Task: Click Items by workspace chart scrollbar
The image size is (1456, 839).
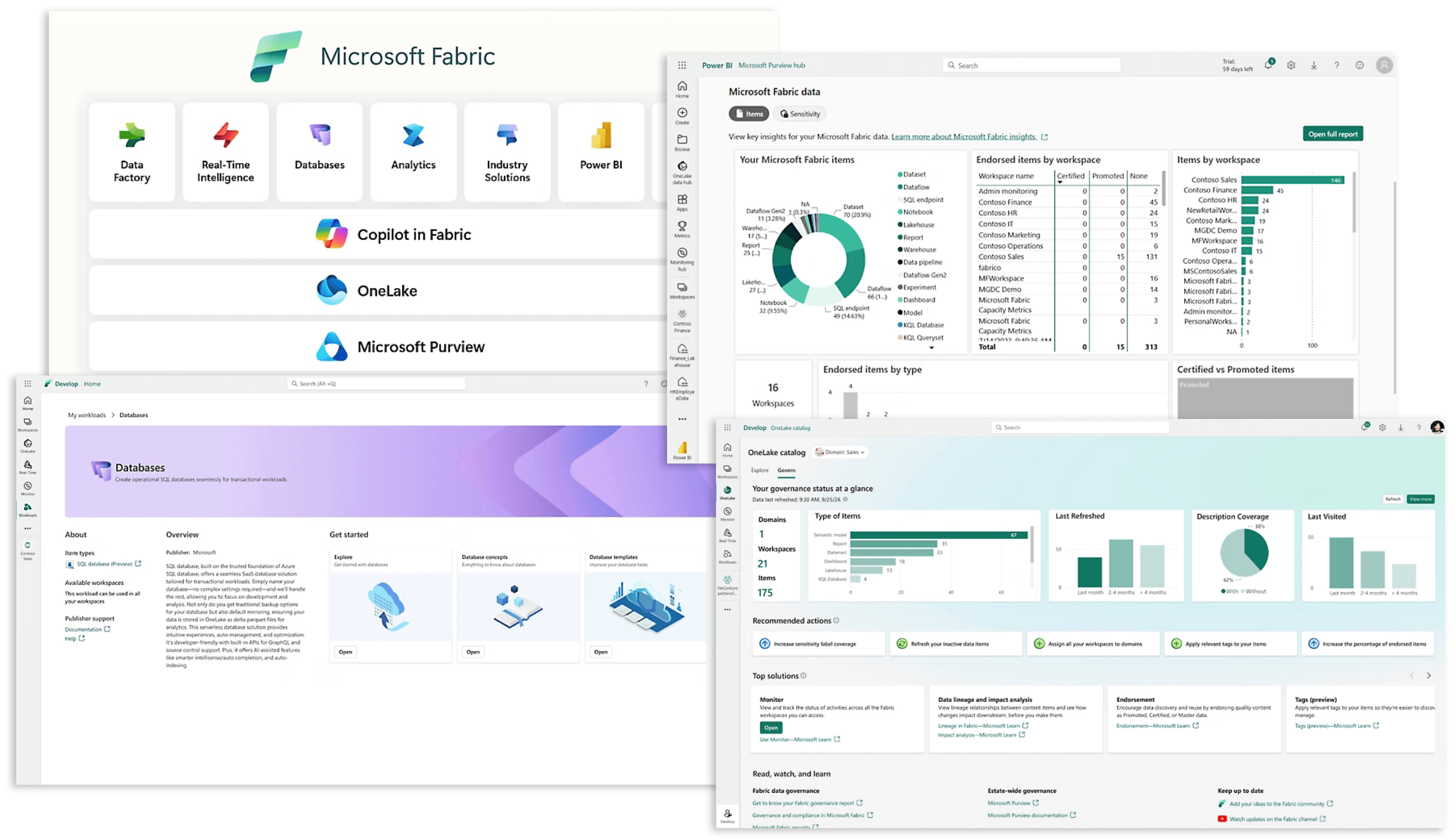Action: (1353, 202)
